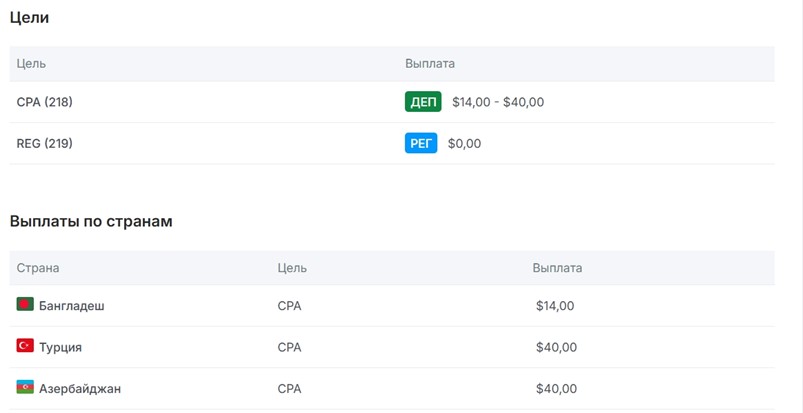Image resolution: width=803 pixels, height=413 pixels.
Task: Click Выплата header in the goals table
Action: click(x=430, y=63)
